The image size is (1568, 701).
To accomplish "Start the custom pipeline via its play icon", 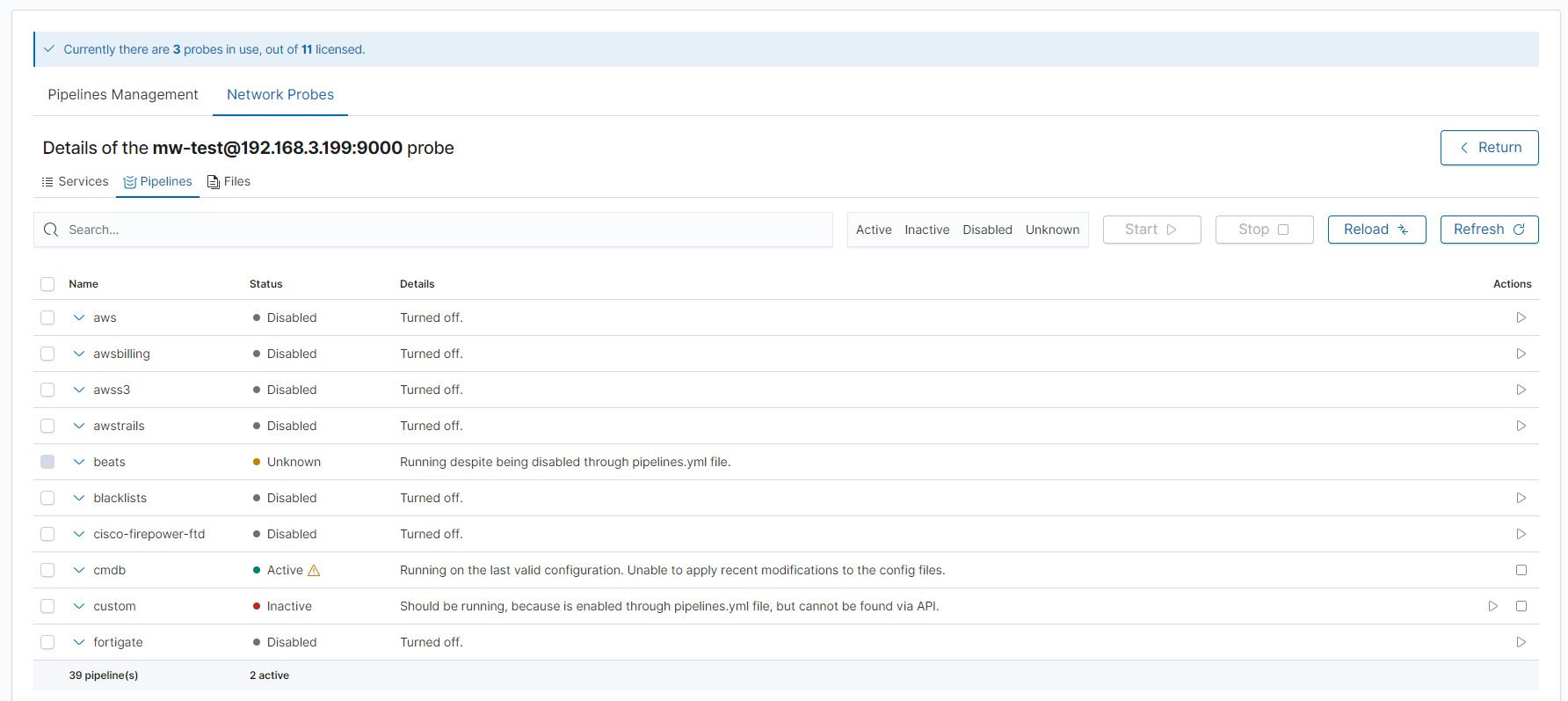I will (1492, 606).
